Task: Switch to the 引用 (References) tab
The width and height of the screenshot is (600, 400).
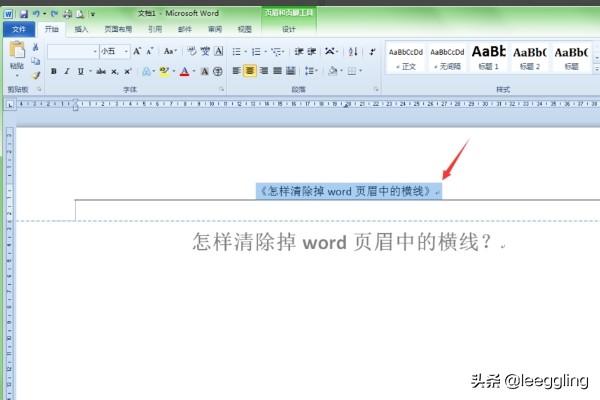Action: [155, 29]
